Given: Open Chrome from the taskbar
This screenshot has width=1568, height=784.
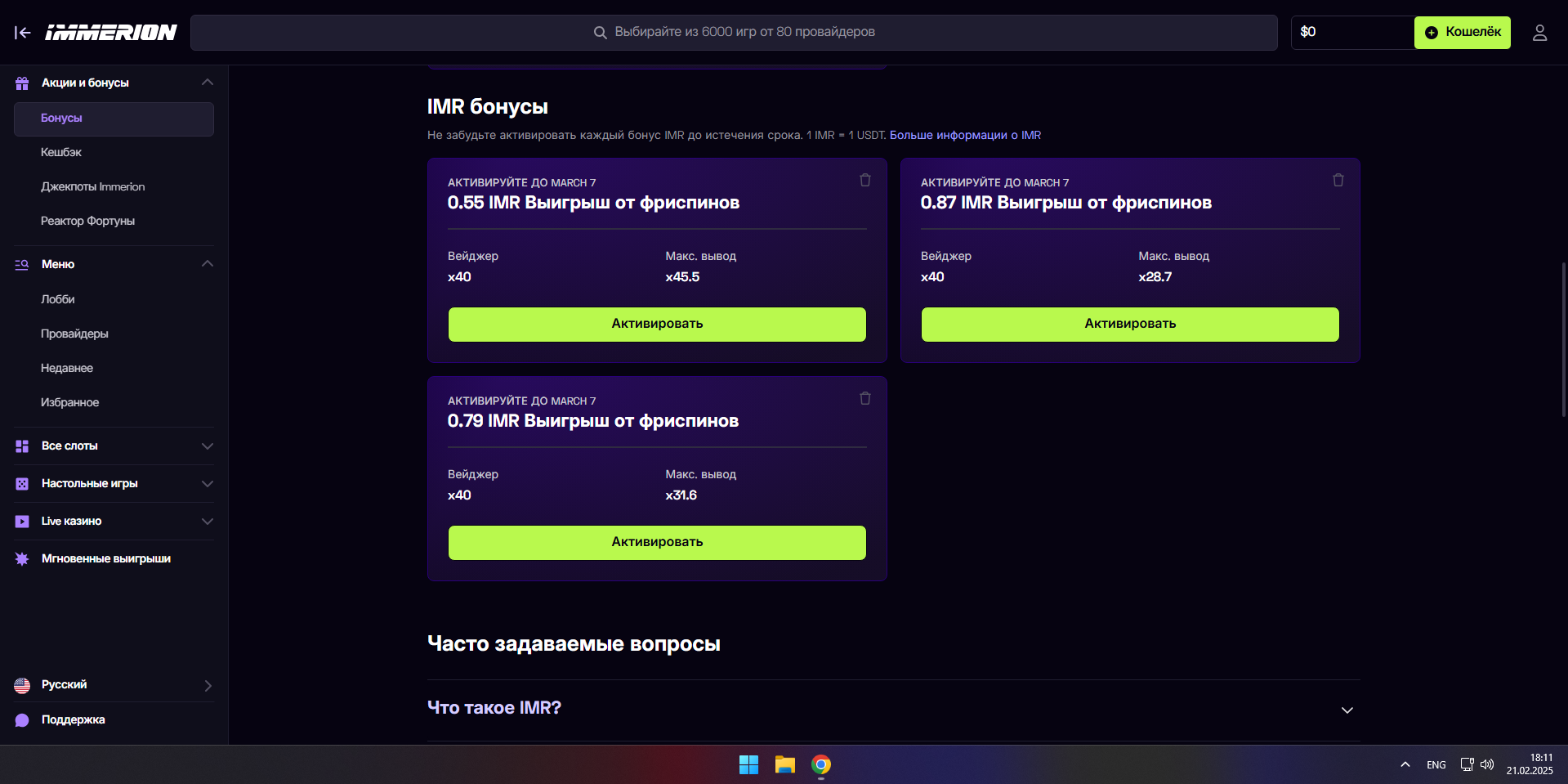Looking at the screenshot, I should click(820, 764).
